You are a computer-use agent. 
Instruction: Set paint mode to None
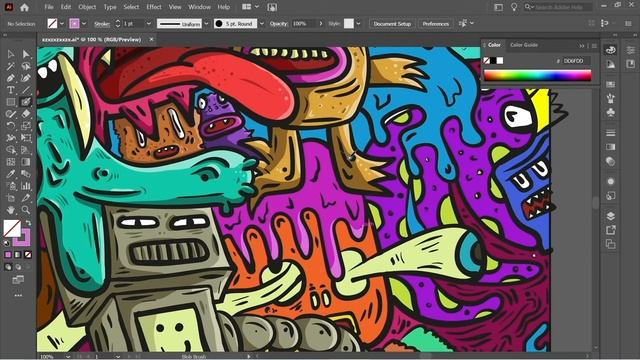pyautogui.click(x=28, y=255)
